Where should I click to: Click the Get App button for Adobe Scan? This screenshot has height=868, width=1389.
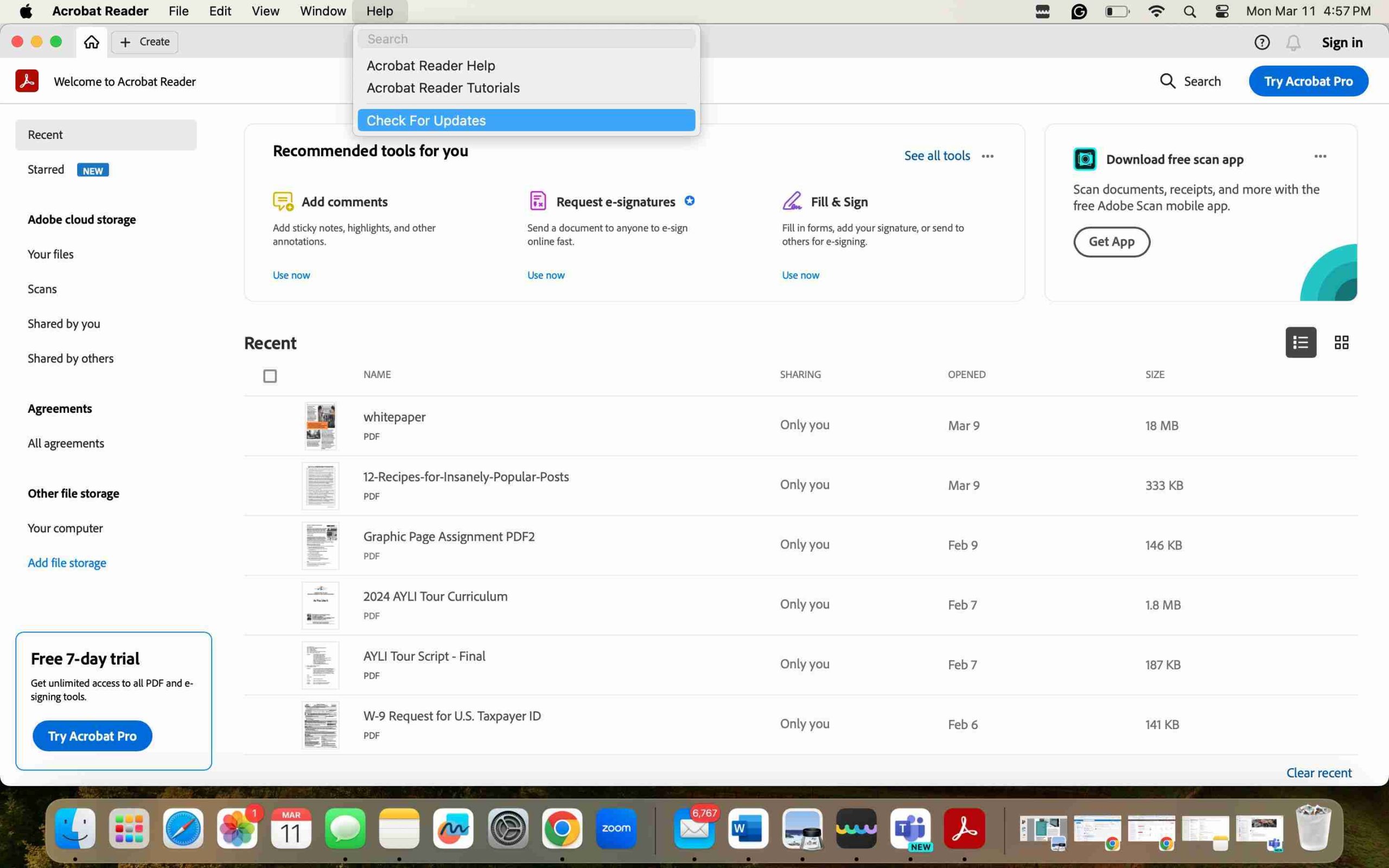(x=1111, y=241)
